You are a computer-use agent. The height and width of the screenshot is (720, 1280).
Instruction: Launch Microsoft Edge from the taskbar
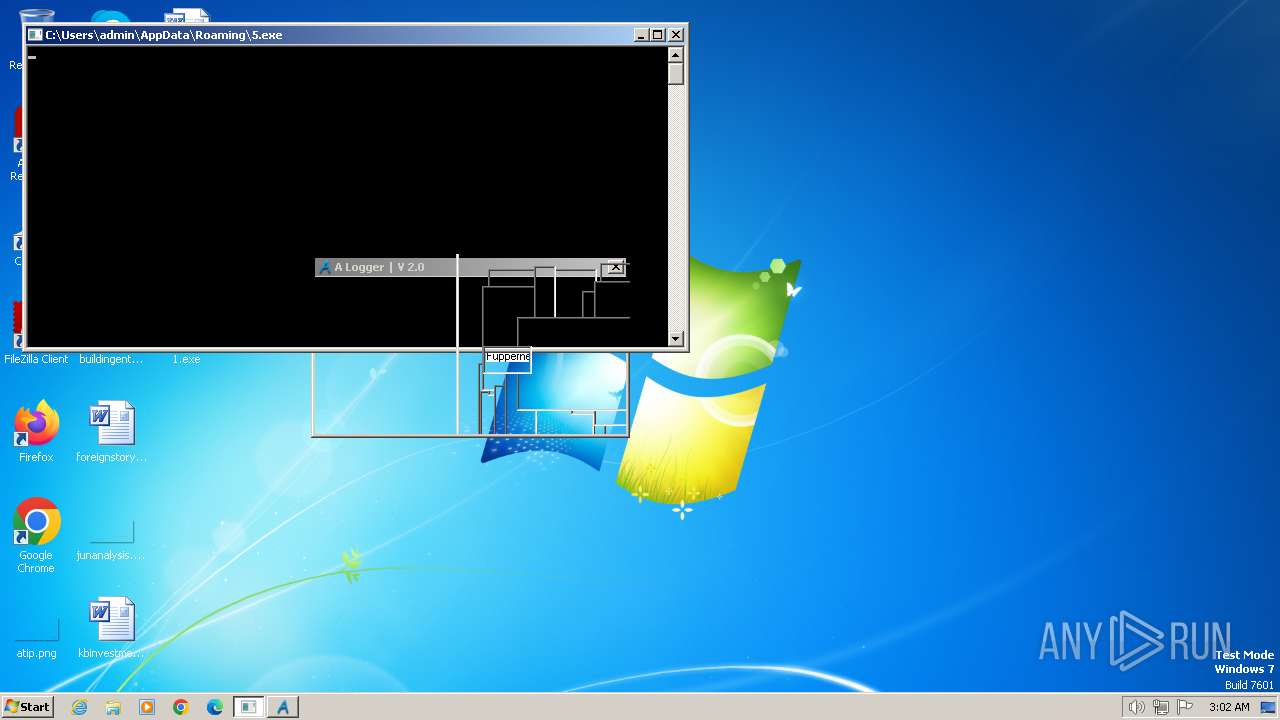[215, 707]
